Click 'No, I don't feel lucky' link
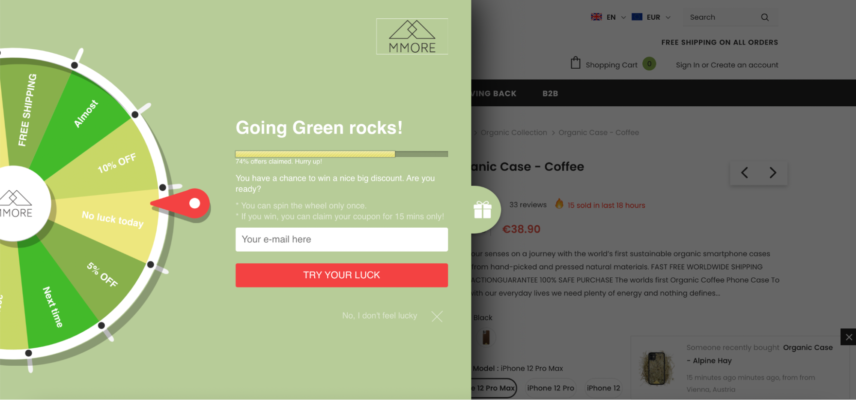This screenshot has height=400, width=856. tap(379, 315)
